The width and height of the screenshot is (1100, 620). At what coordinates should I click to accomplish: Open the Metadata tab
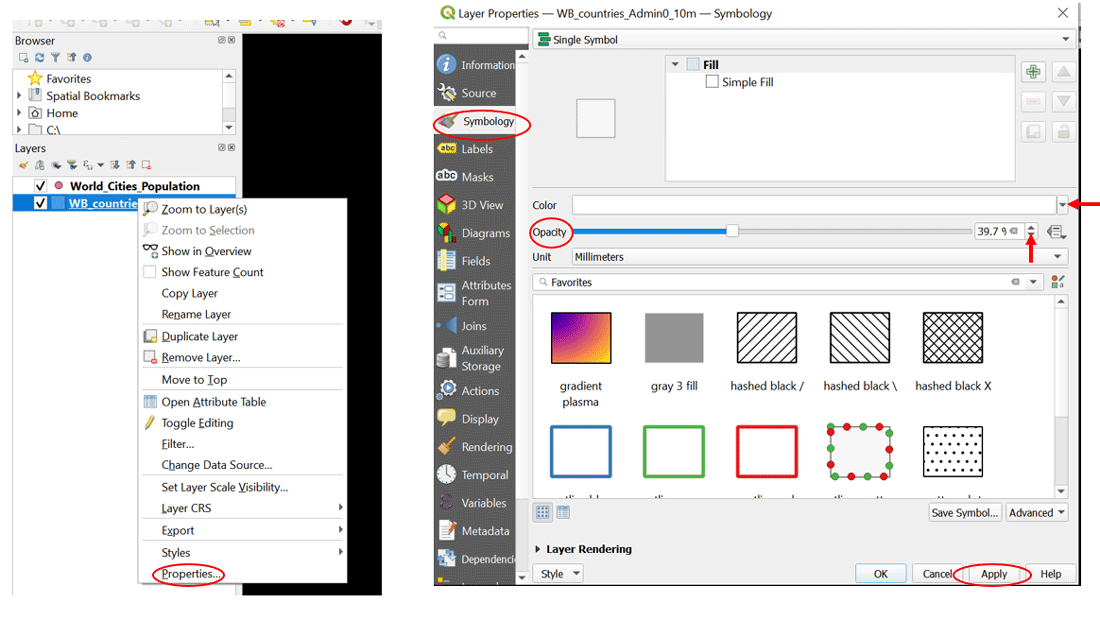click(476, 531)
